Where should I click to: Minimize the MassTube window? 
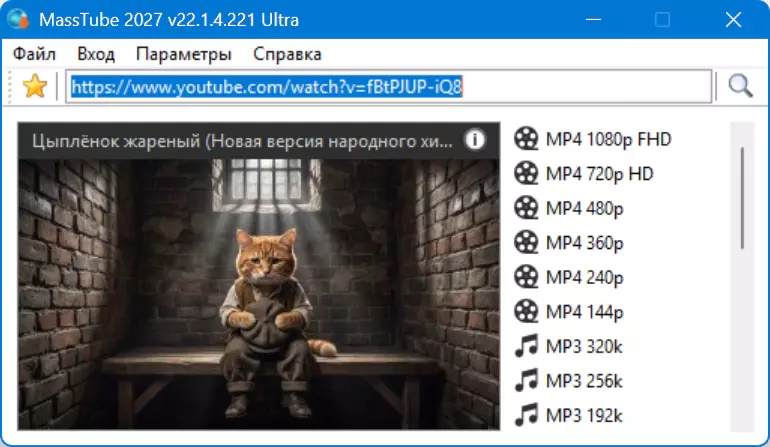pos(593,20)
